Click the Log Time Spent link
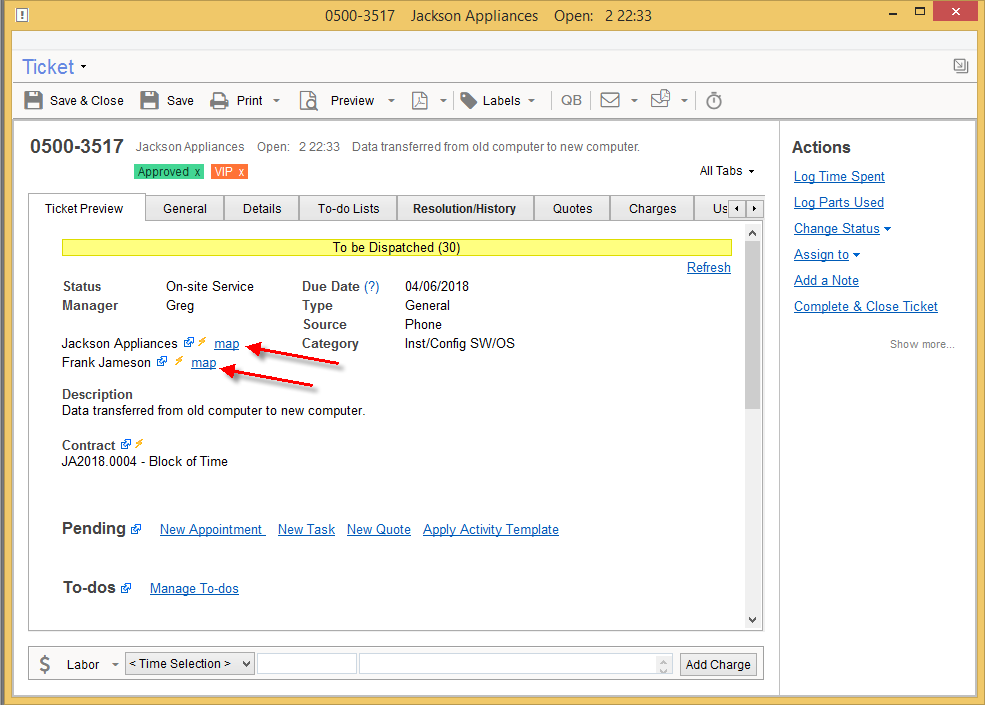This screenshot has width=987, height=705. 839,177
